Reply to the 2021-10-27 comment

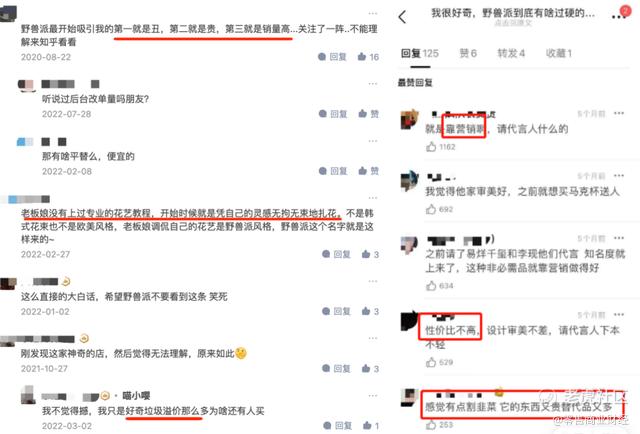pyautogui.click(x=336, y=369)
